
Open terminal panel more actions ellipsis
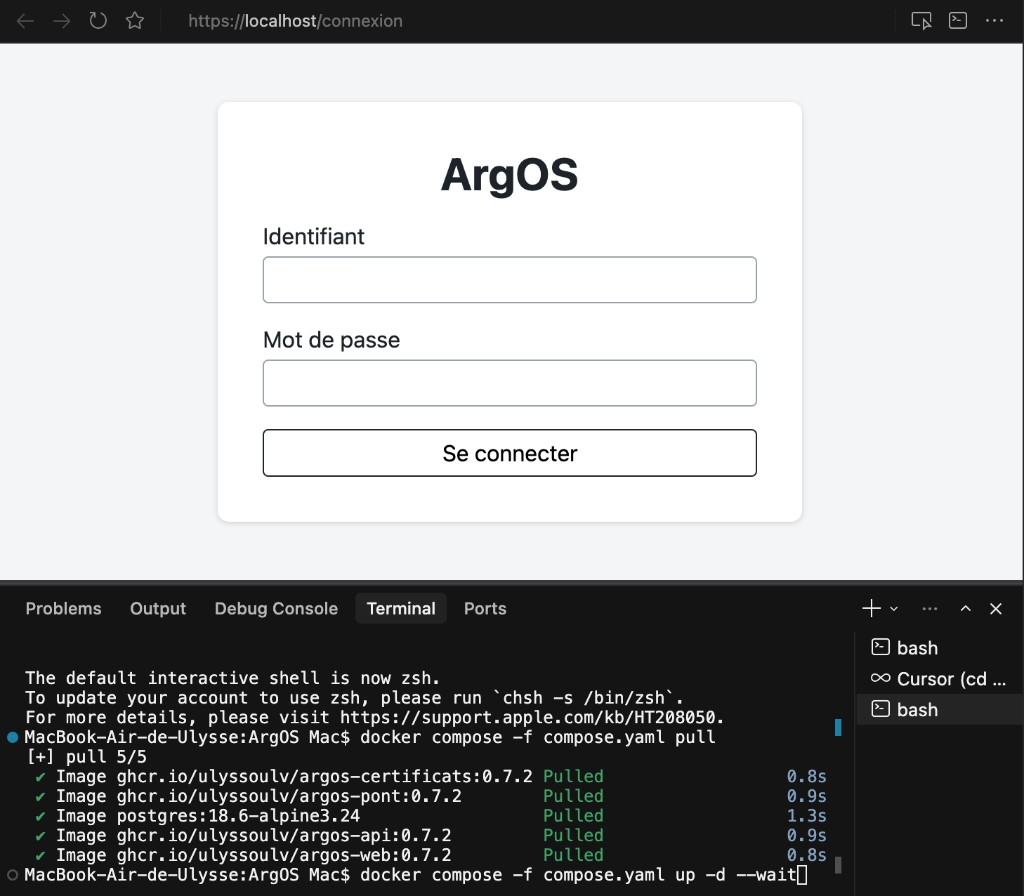930,609
